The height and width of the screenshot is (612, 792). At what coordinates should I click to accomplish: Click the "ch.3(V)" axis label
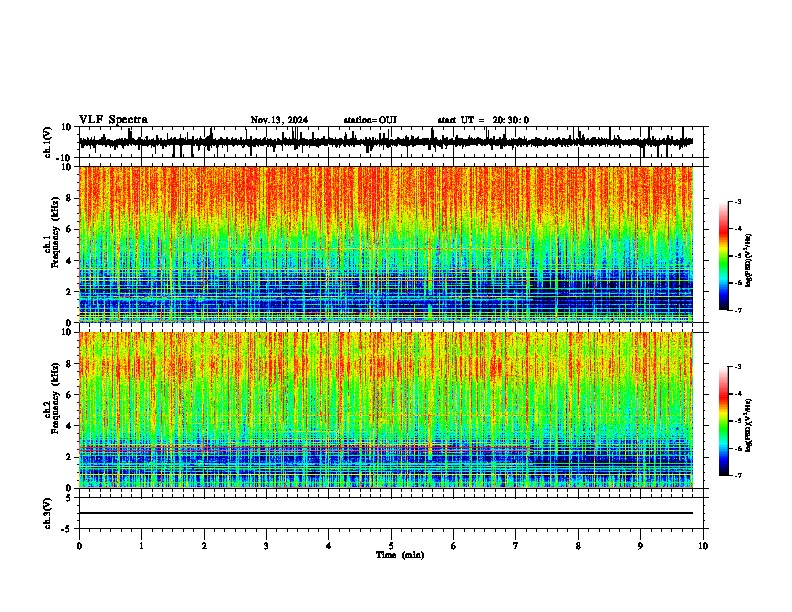tap(48, 514)
